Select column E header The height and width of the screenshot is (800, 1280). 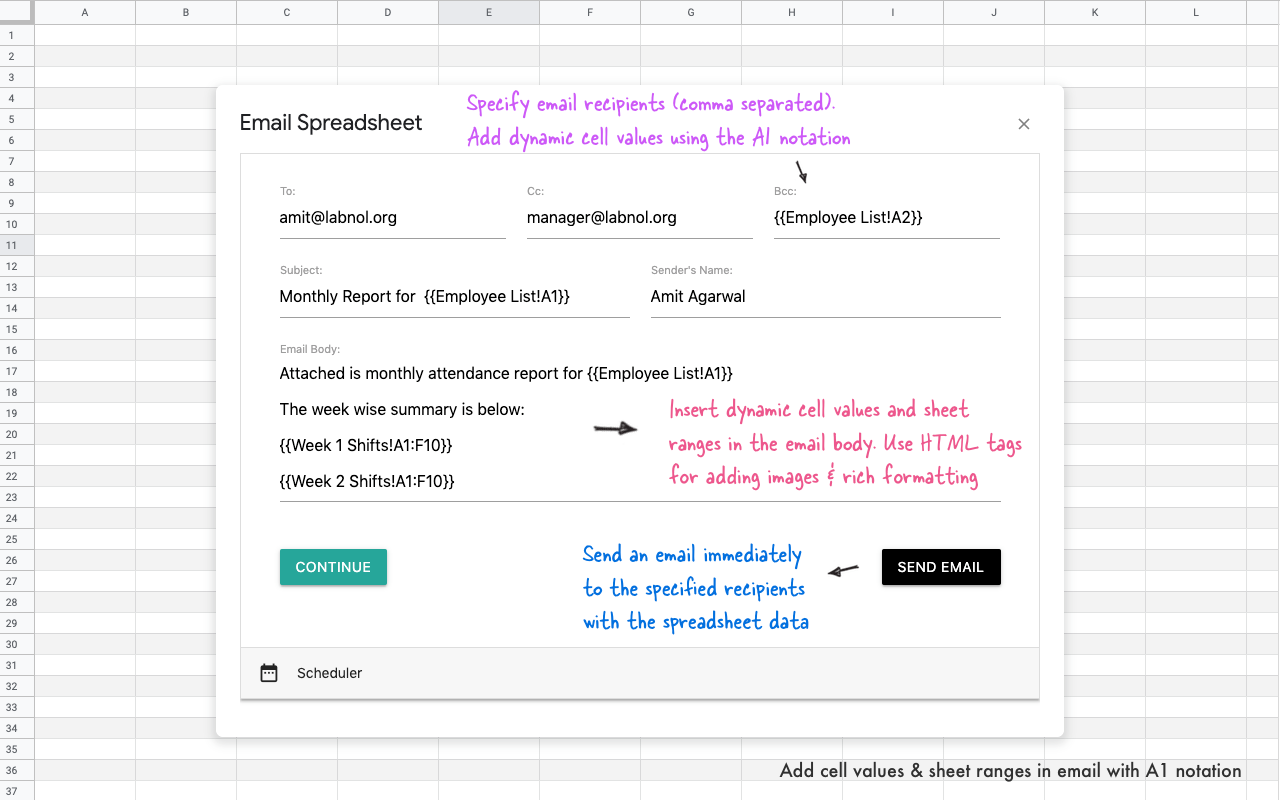tap(489, 12)
